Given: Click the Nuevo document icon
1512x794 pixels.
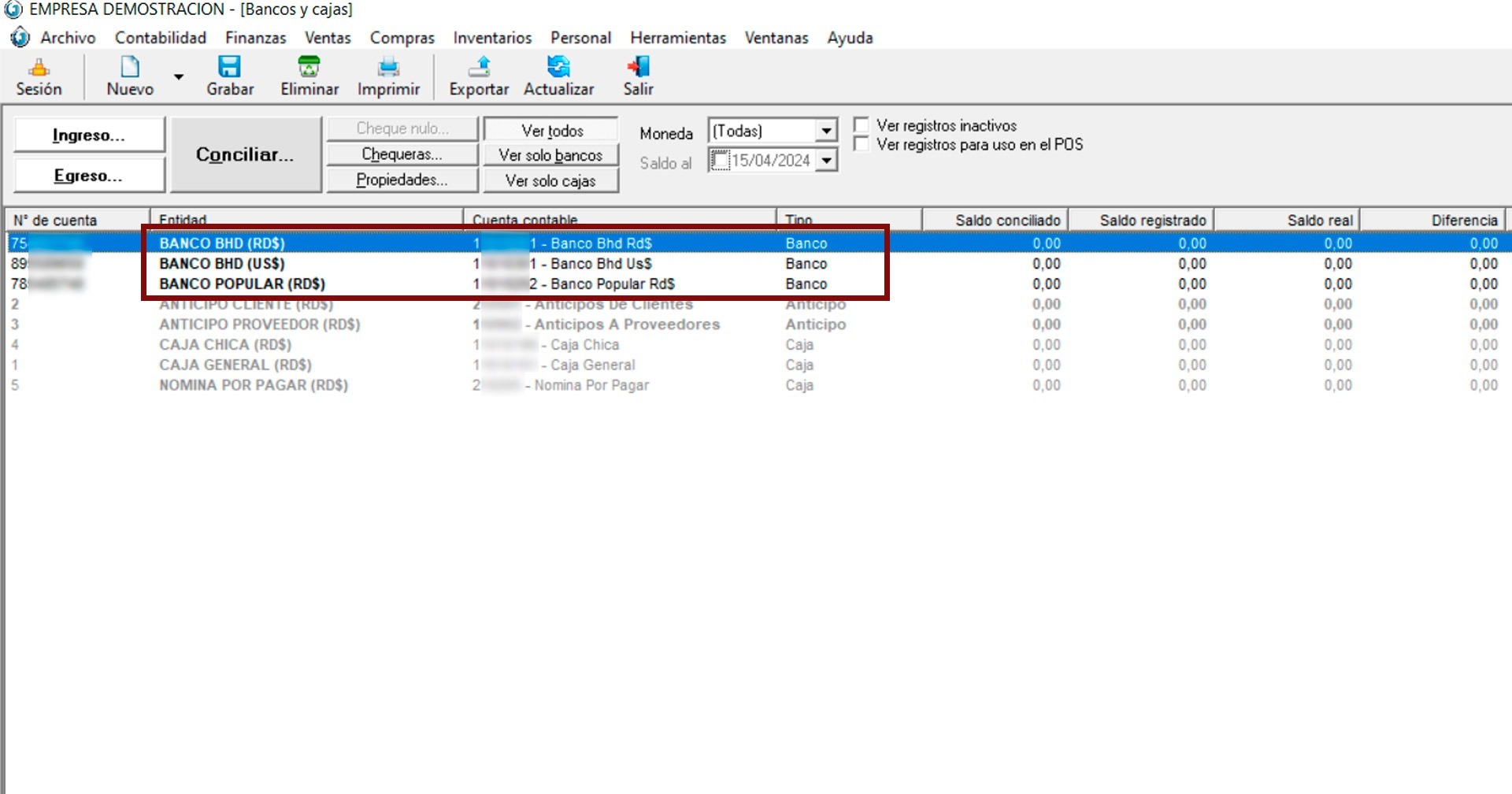Looking at the screenshot, I should coord(130,67).
